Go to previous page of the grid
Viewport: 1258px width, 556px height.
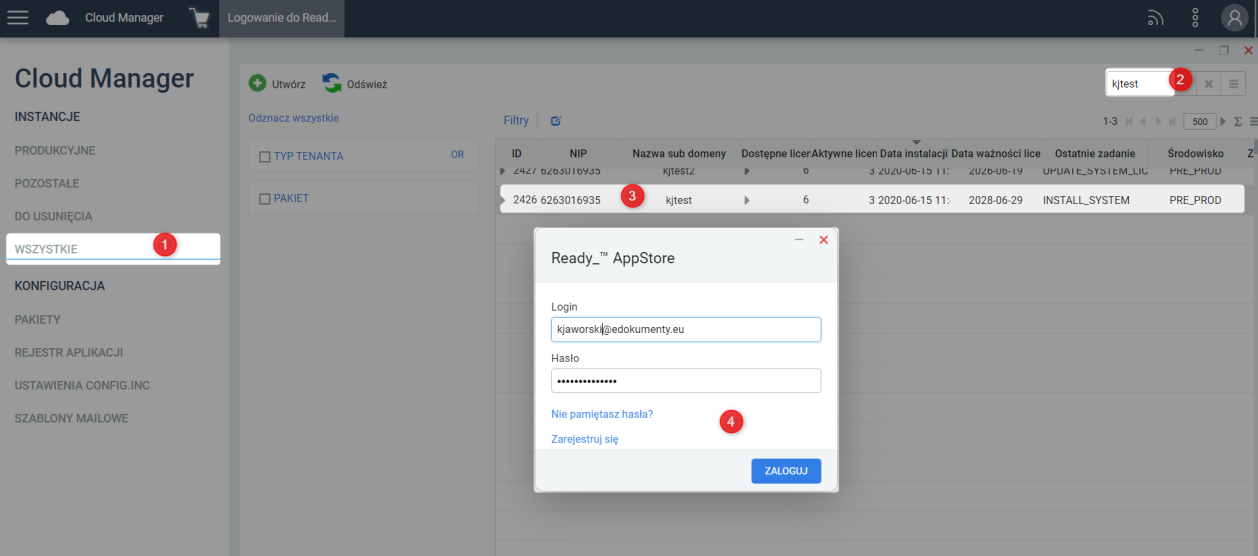pyautogui.click(x=1145, y=121)
